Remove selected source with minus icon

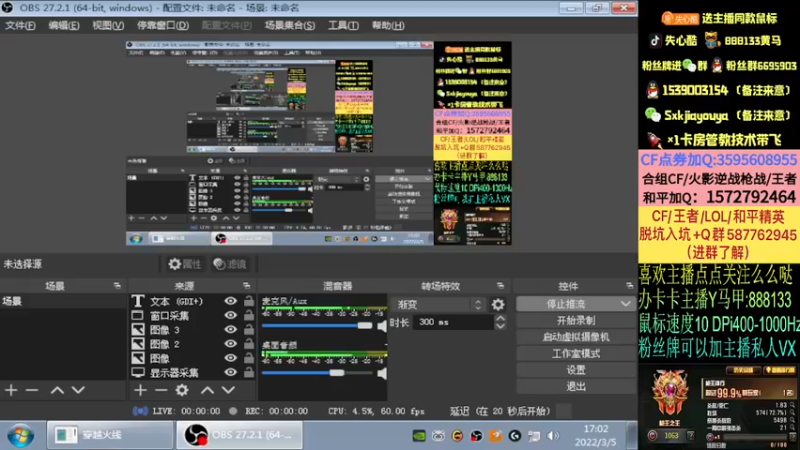click(161, 390)
